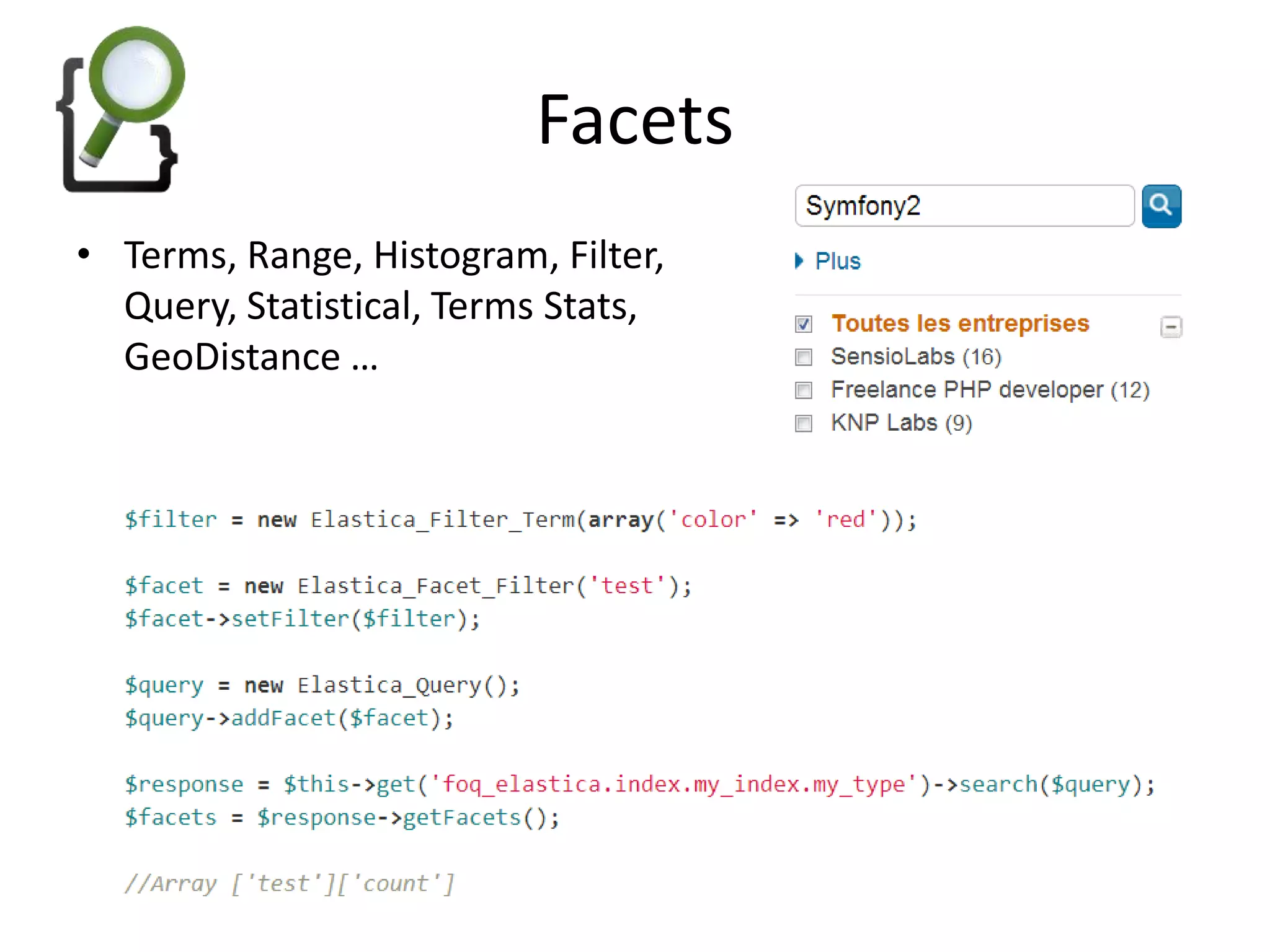Viewport: 1270px width, 952px height.
Task: Click the code line $query = new Elastica_Query();
Action: click(x=322, y=685)
